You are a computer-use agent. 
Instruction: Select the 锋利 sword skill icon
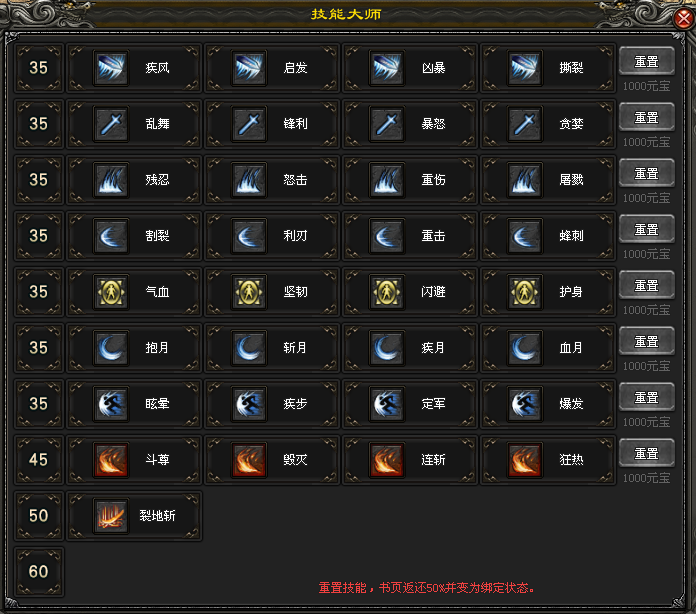pyautogui.click(x=249, y=124)
